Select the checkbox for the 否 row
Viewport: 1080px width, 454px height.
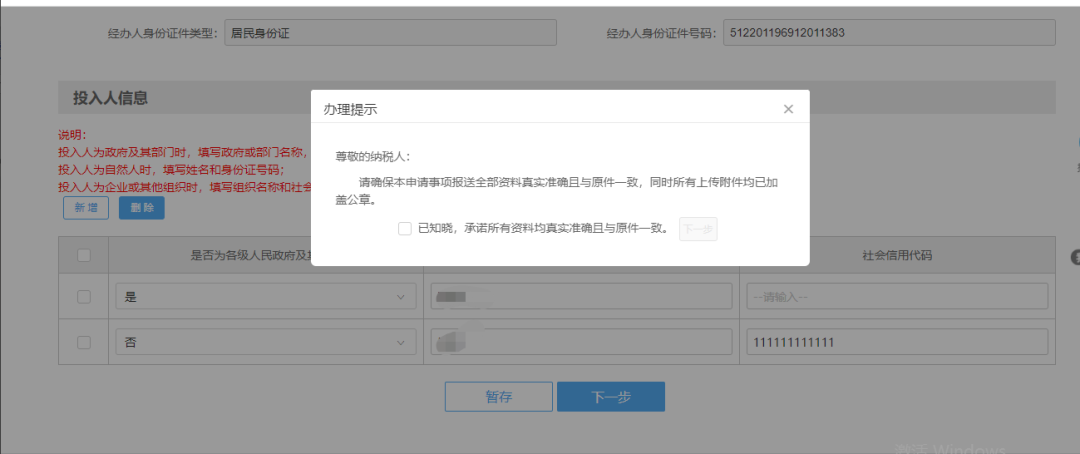(84, 343)
